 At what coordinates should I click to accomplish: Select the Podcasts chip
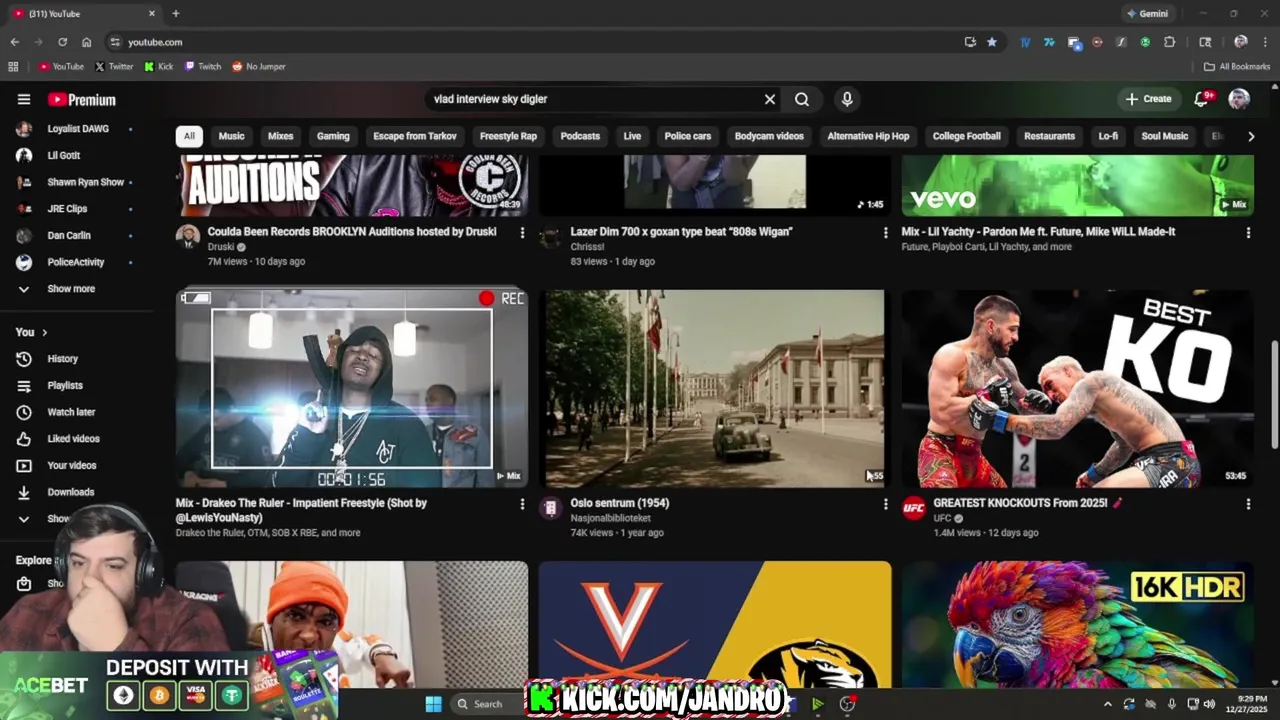tap(580, 136)
